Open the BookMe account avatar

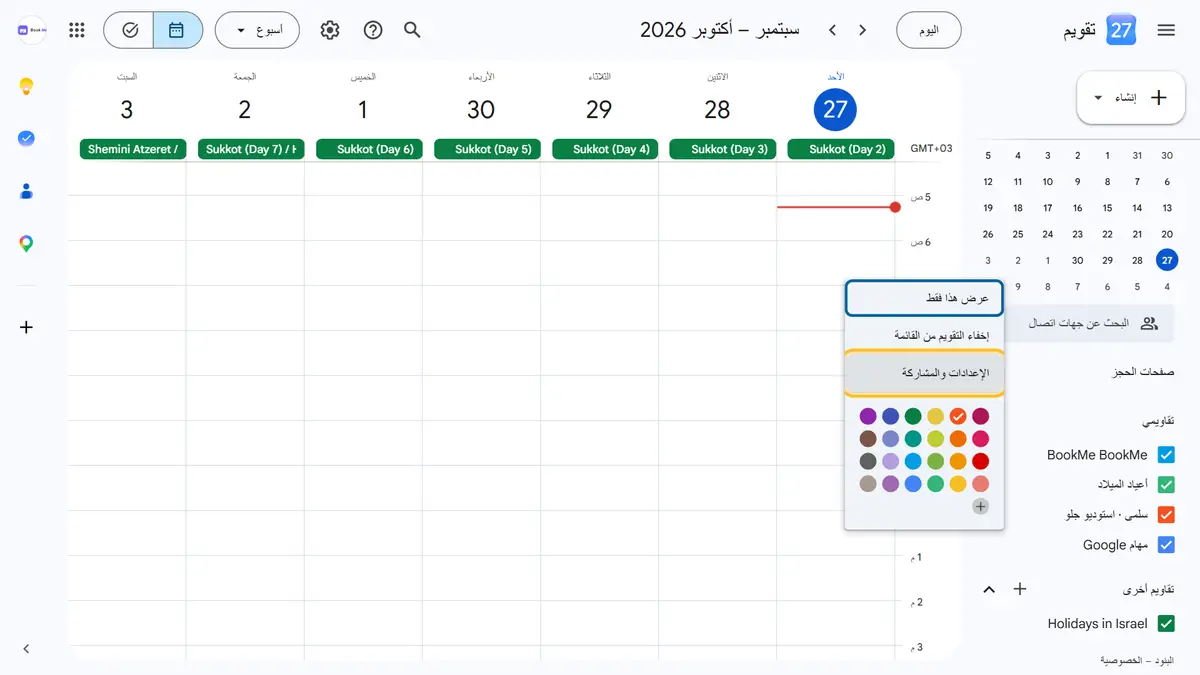tap(32, 30)
